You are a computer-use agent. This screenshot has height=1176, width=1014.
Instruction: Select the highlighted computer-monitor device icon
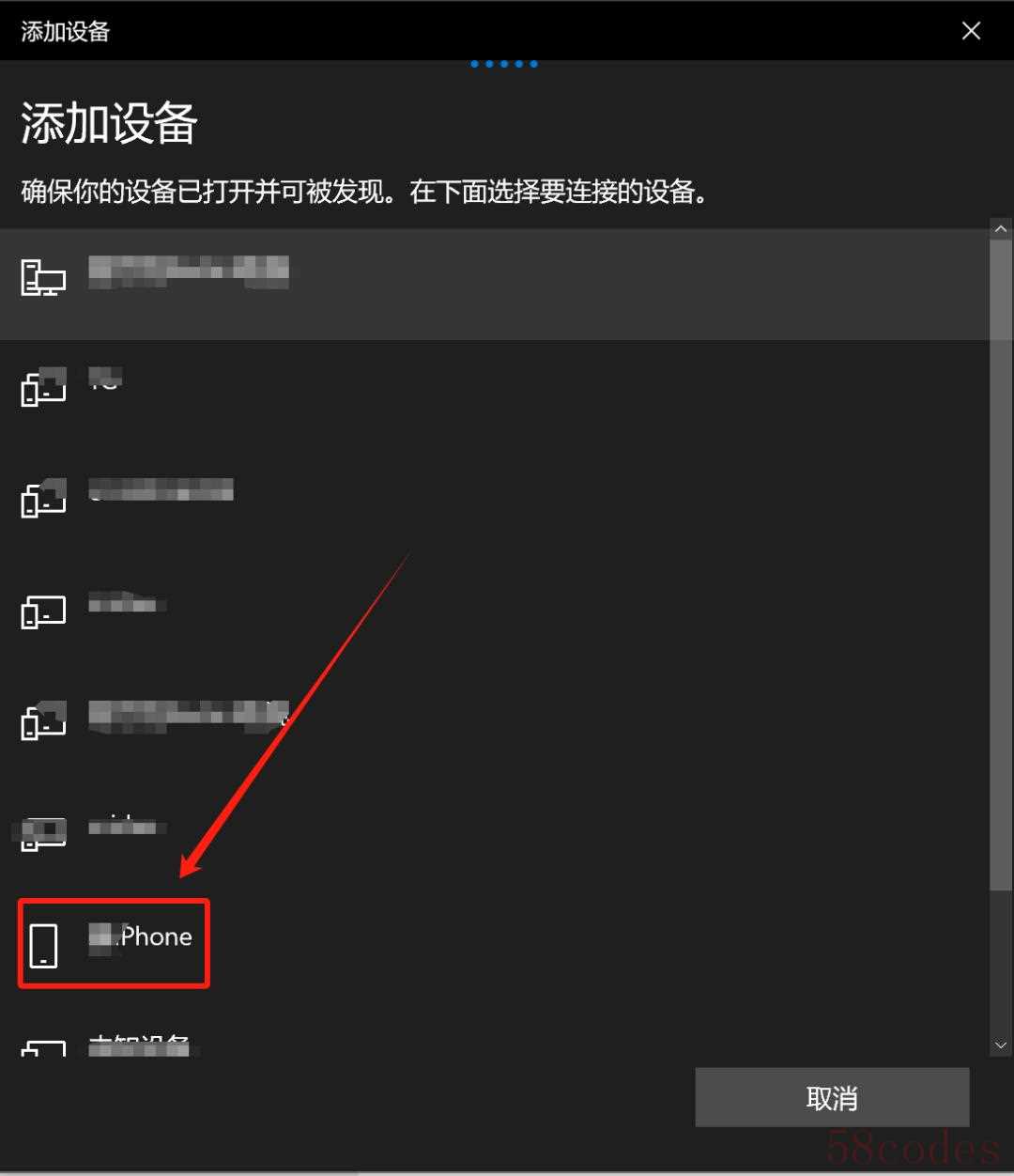point(43,277)
